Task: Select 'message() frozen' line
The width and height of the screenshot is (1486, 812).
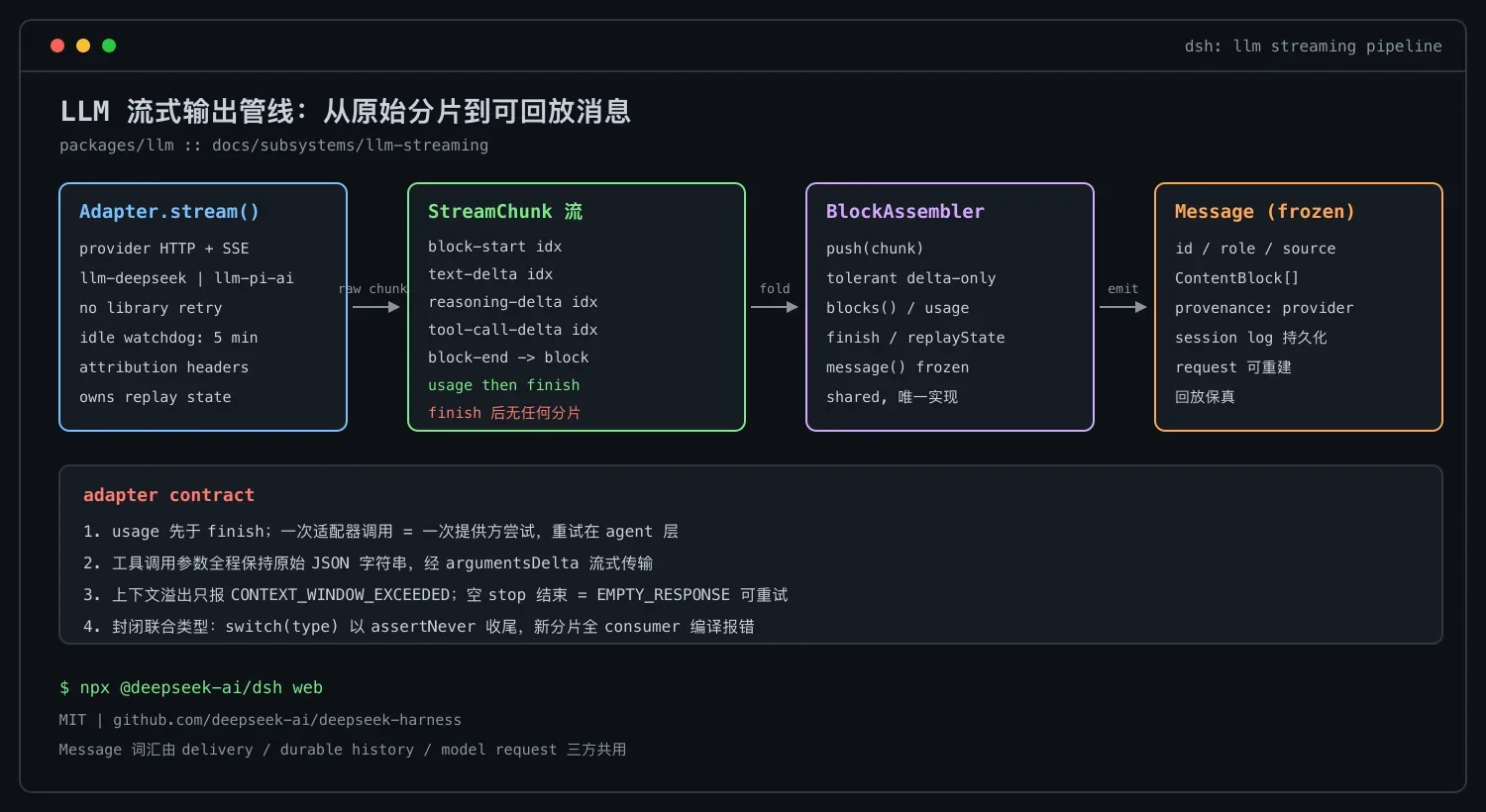Action: pos(898,367)
